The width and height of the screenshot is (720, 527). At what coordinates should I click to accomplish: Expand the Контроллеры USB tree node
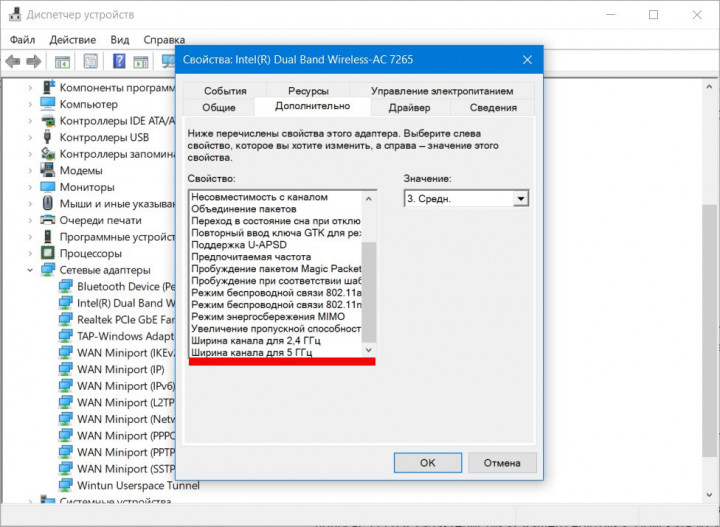click(x=30, y=137)
